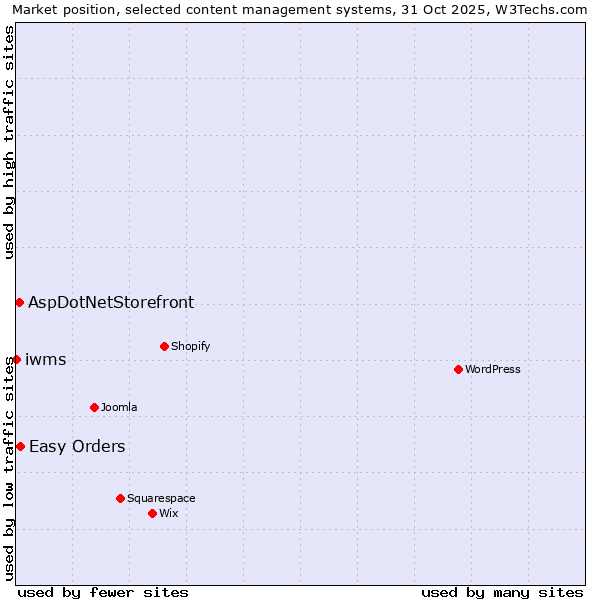This screenshot has height=600, width=600.
Task: Click the AspDotNetStorefront text label
Action: 111,302
